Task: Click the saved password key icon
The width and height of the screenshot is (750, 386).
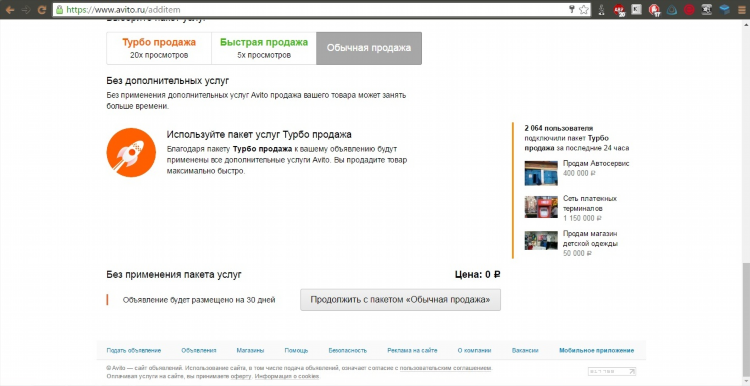Action: click(x=572, y=9)
